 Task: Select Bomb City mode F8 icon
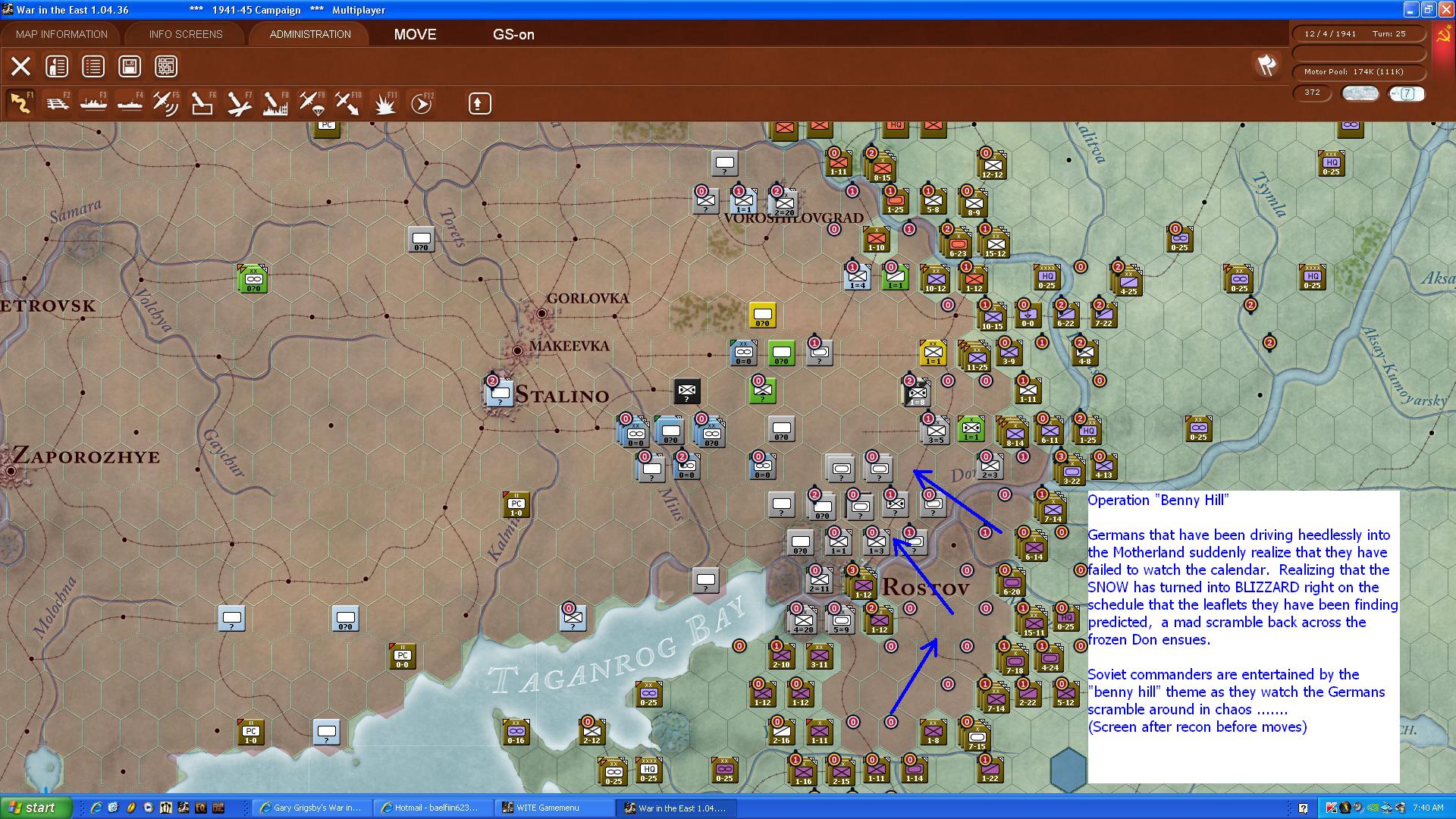click(x=275, y=103)
